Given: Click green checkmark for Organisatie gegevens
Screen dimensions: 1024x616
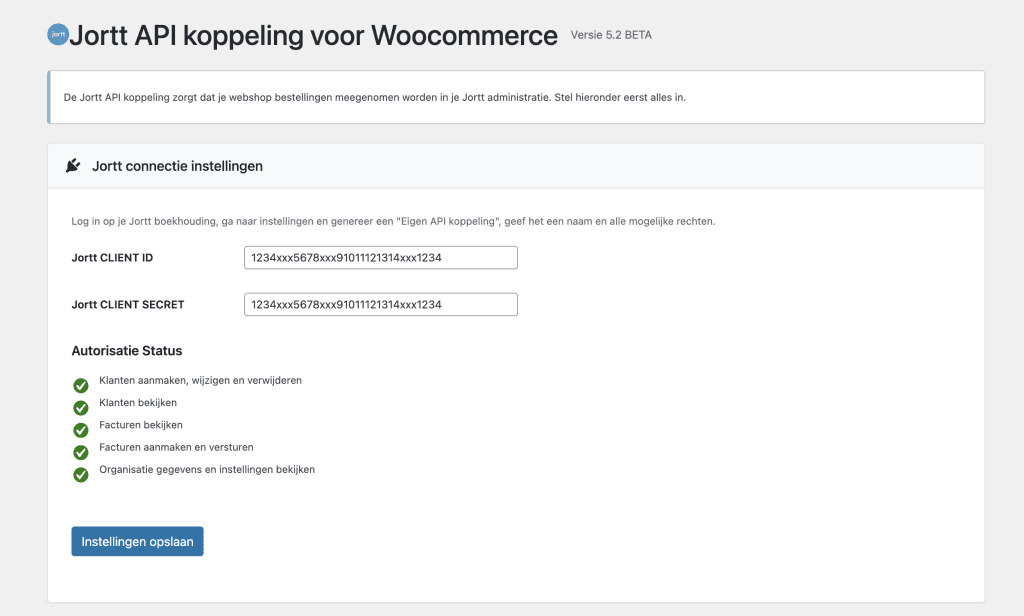Looking at the screenshot, I should pos(81,474).
